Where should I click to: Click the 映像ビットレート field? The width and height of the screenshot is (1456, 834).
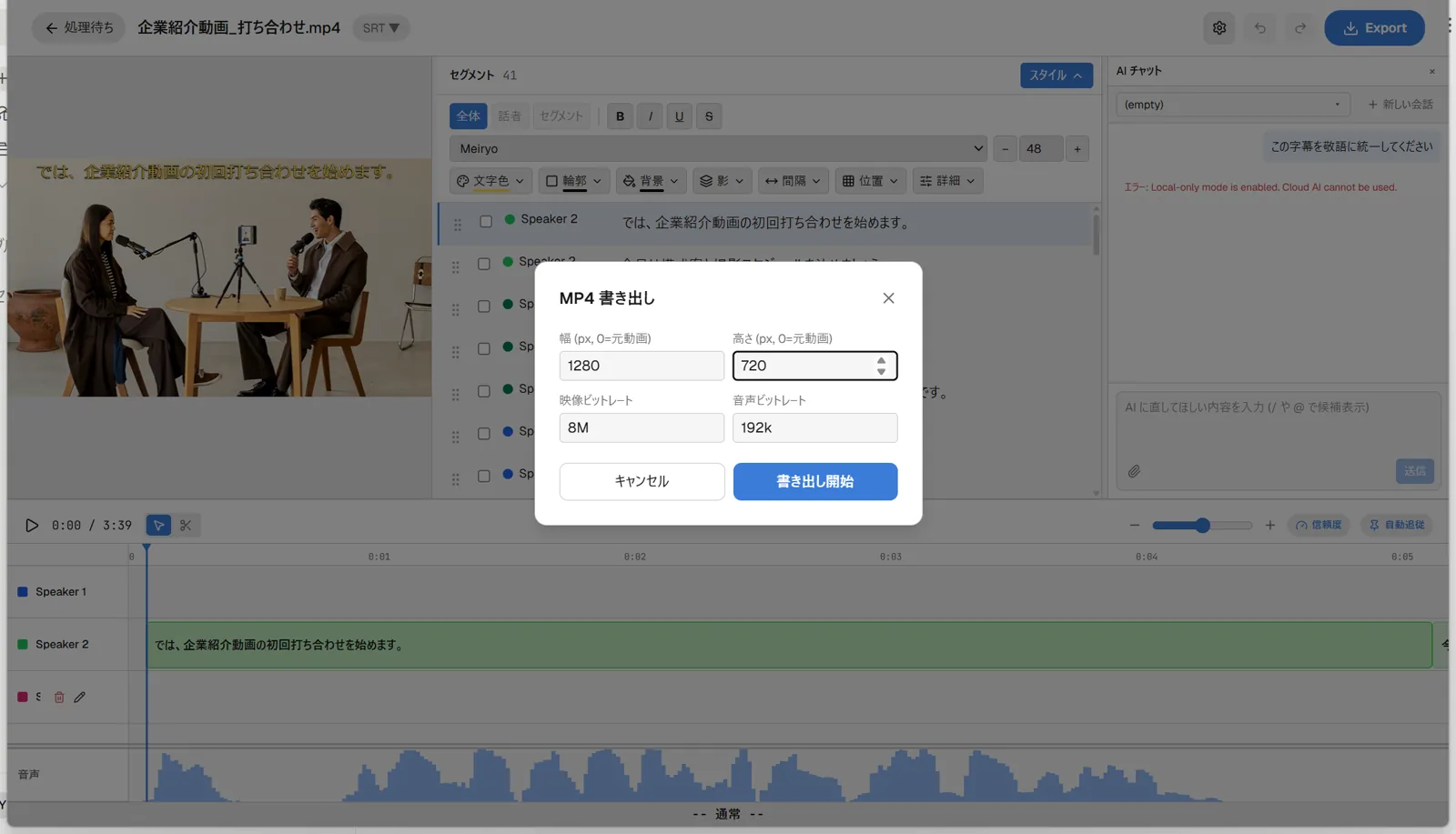tap(642, 427)
